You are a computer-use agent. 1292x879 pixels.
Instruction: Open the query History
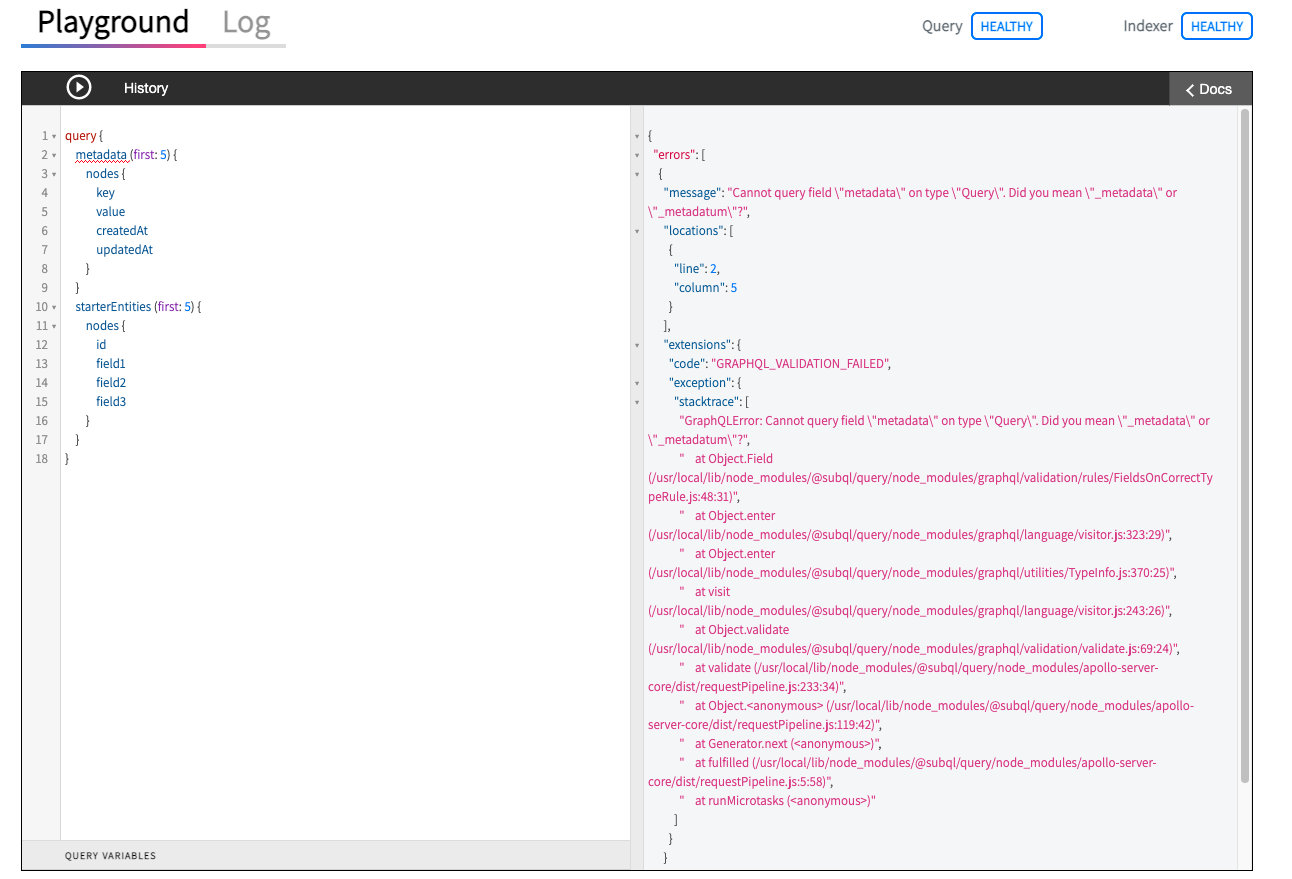(x=146, y=88)
